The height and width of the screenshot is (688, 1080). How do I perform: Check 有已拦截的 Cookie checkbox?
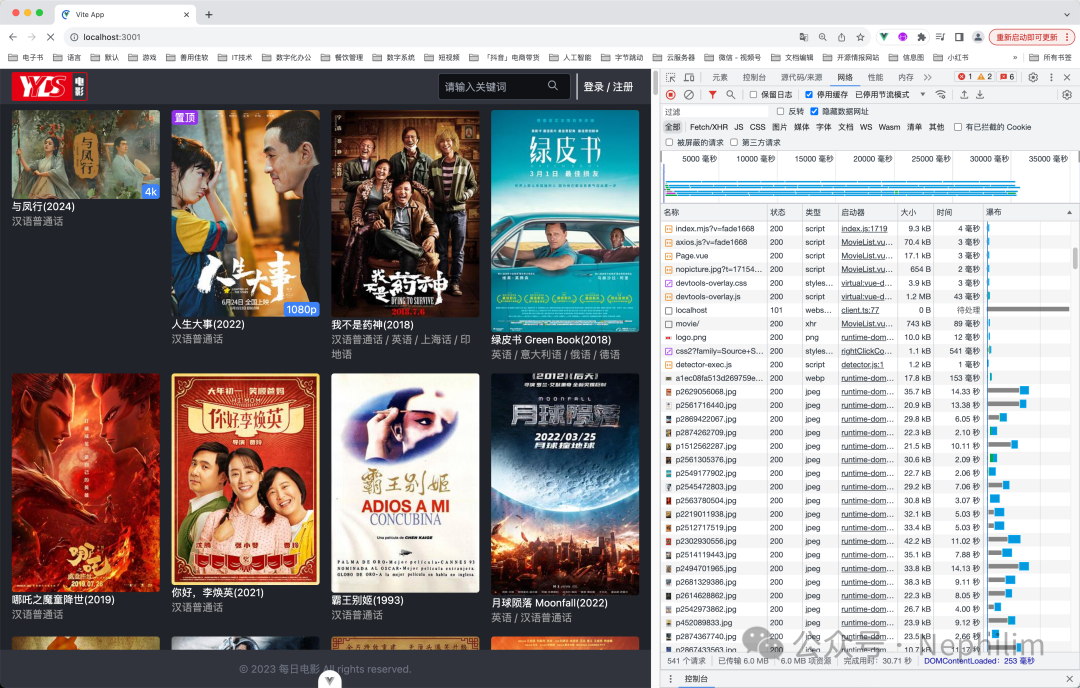957,127
